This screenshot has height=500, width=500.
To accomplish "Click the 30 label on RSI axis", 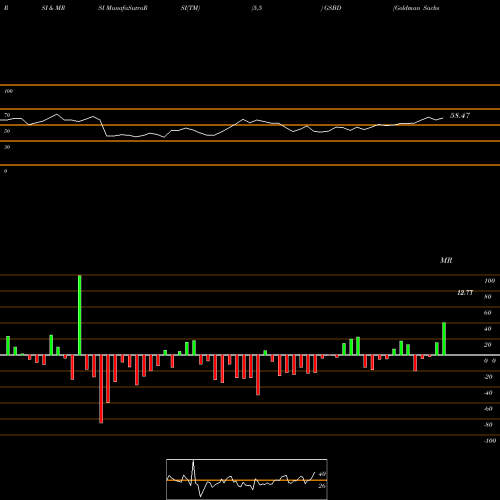I will click(7, 147).
